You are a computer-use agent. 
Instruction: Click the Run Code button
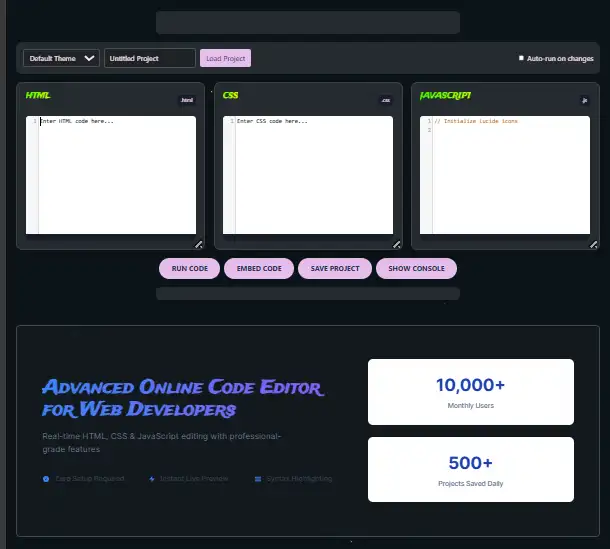189,268
